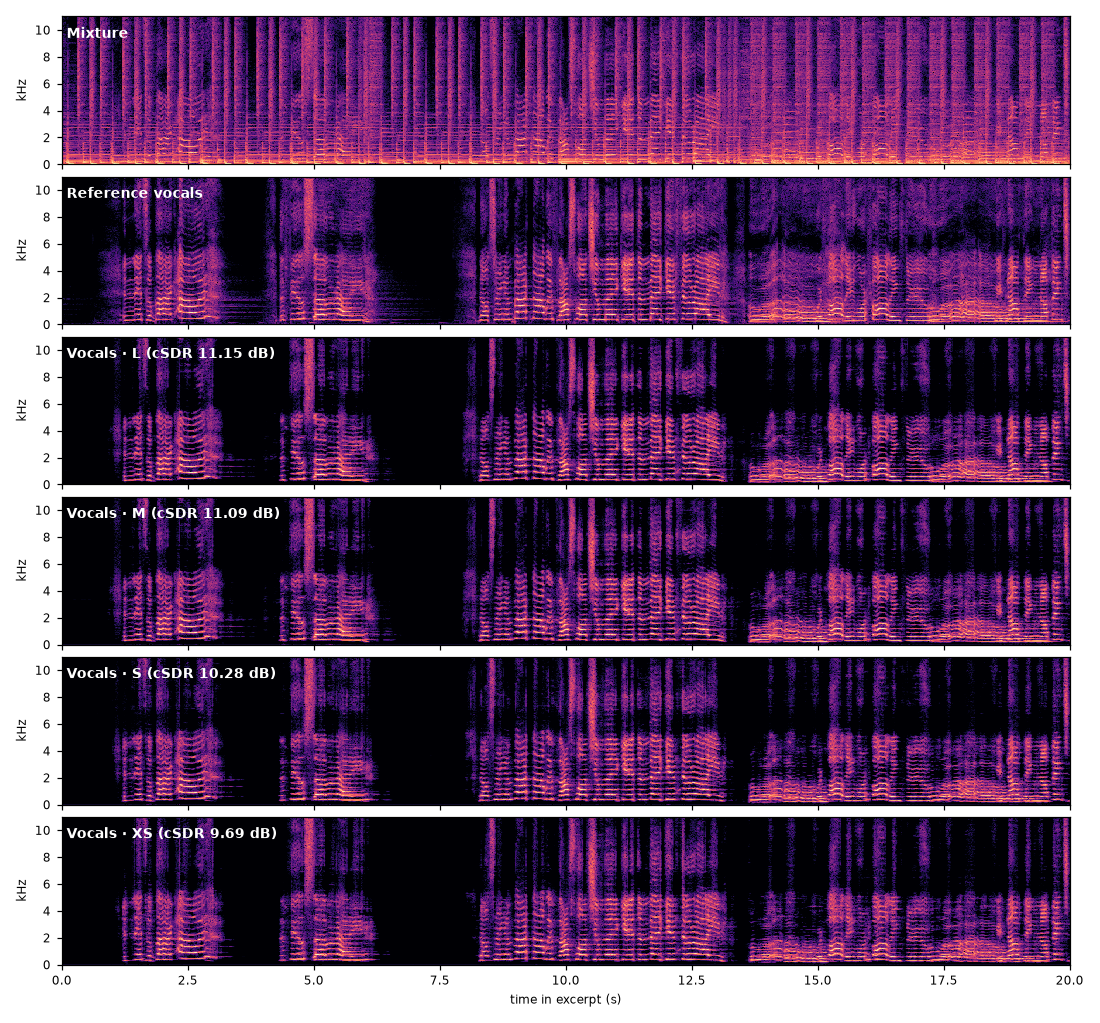
Task: Click the kHz axis label of Vocals M panel
Action: tap(22, 570)
